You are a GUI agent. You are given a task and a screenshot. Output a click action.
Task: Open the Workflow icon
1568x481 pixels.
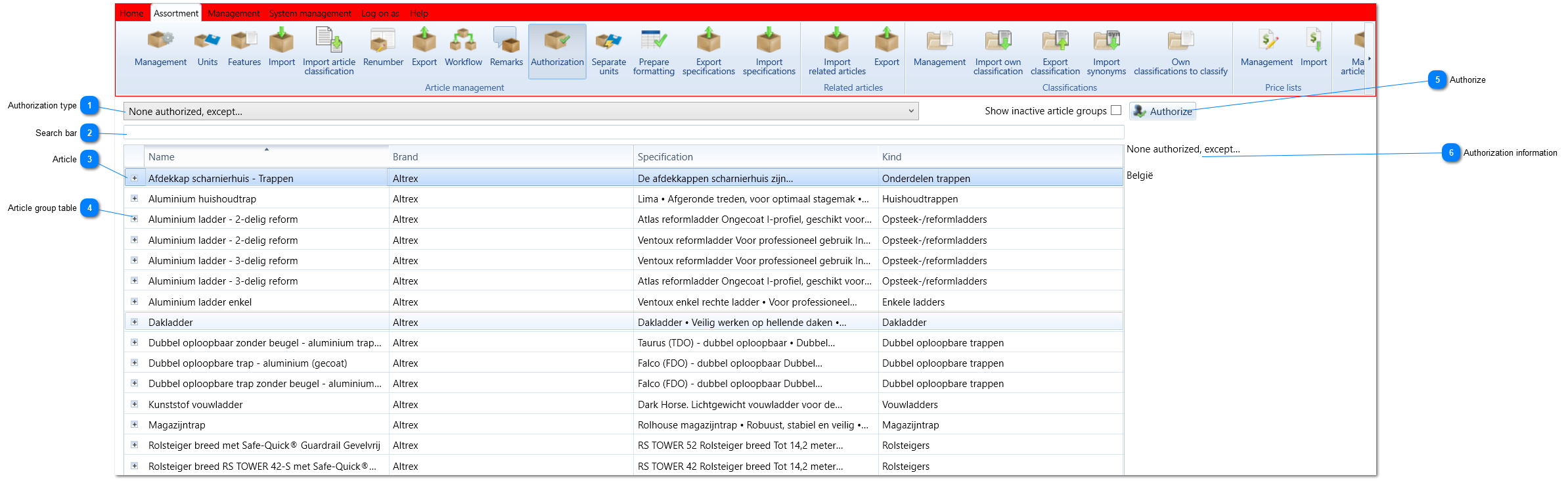coord(463,47)
